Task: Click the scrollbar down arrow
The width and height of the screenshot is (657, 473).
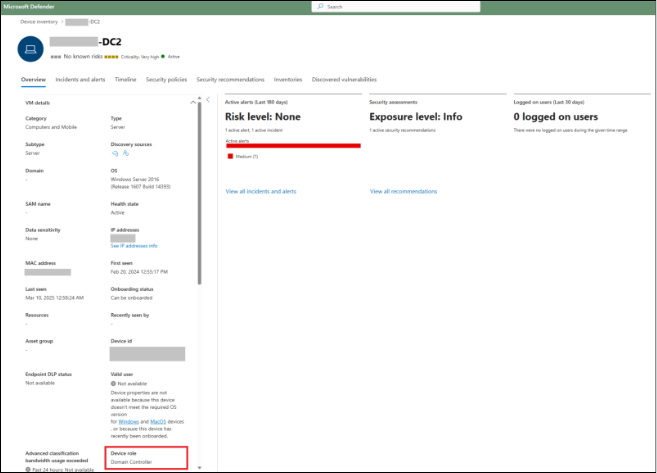Action: coord(199,468)
